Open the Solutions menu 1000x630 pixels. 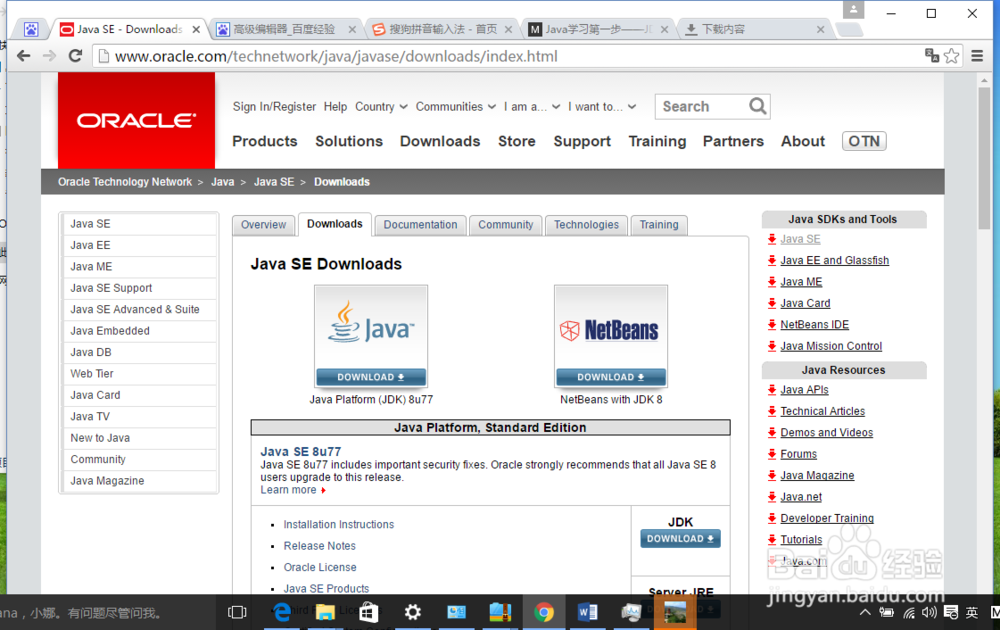(349, 141)
